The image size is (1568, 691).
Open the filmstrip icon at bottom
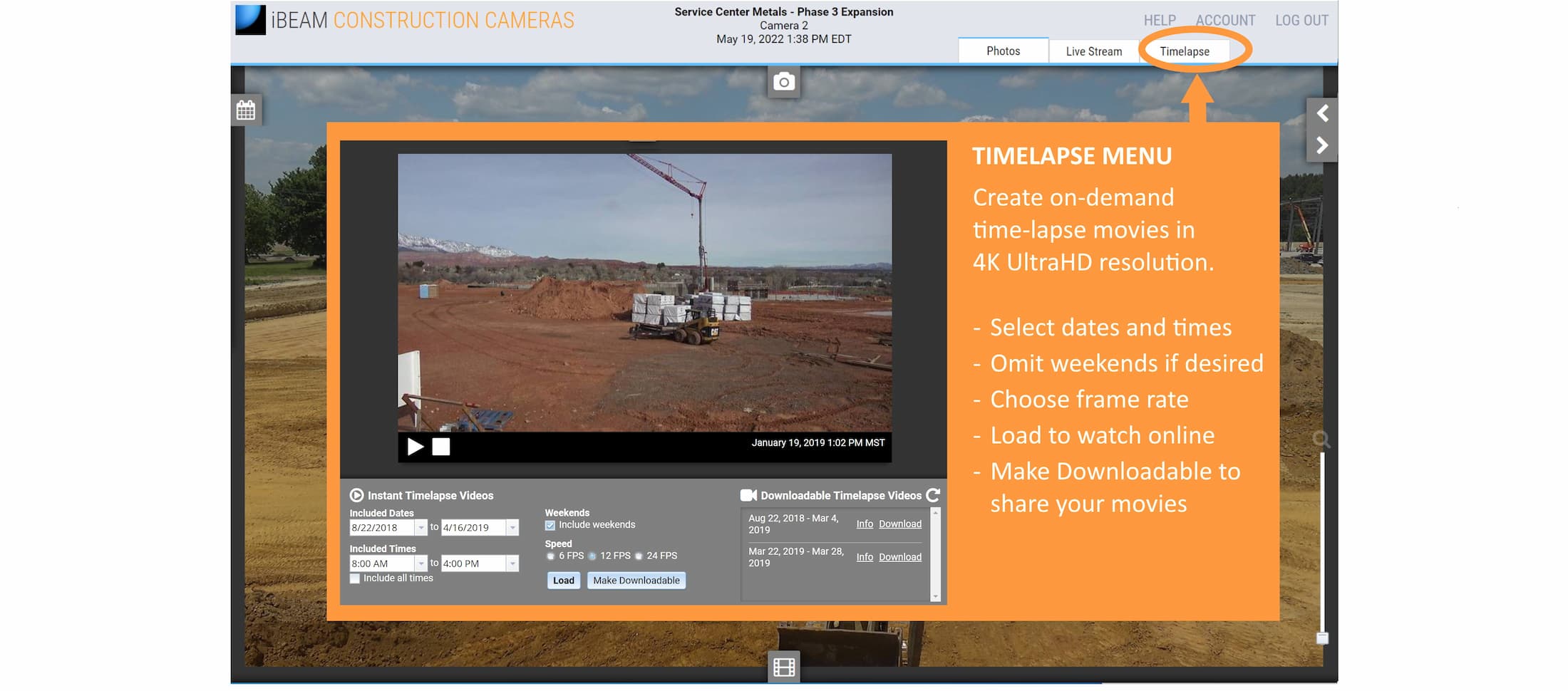coord(783,667)
